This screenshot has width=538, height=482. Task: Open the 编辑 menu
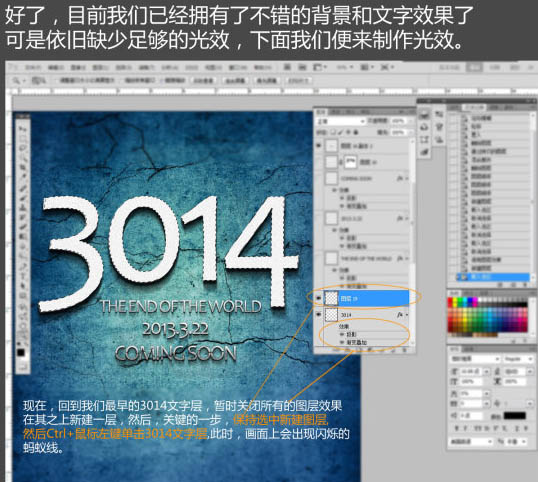[56, 68]
